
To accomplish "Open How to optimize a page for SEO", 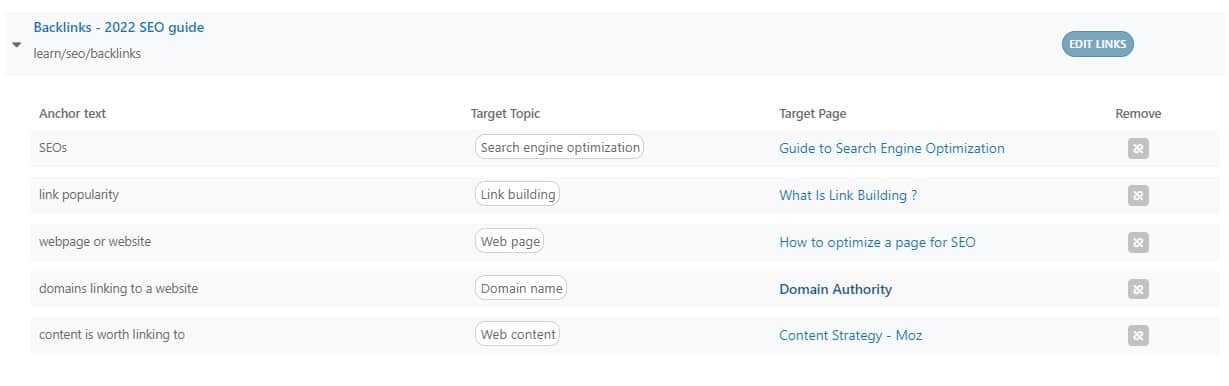I will coord(877,242).
